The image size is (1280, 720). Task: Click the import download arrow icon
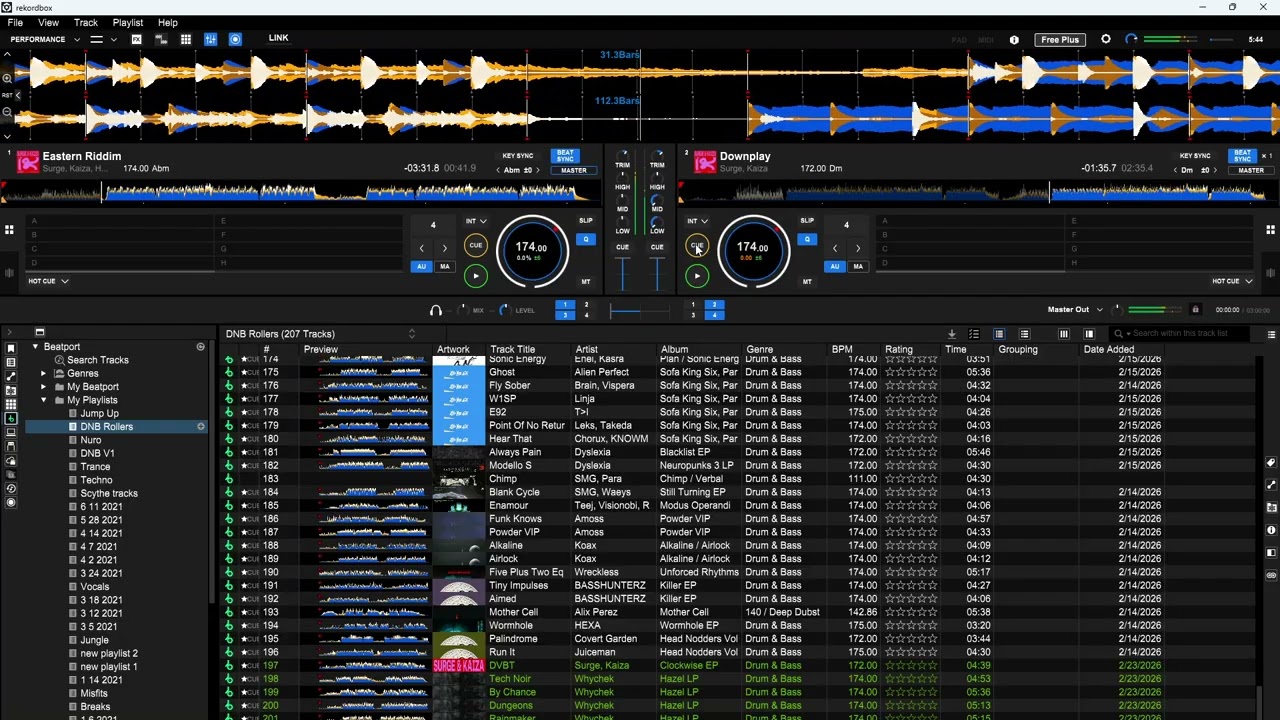951,334
